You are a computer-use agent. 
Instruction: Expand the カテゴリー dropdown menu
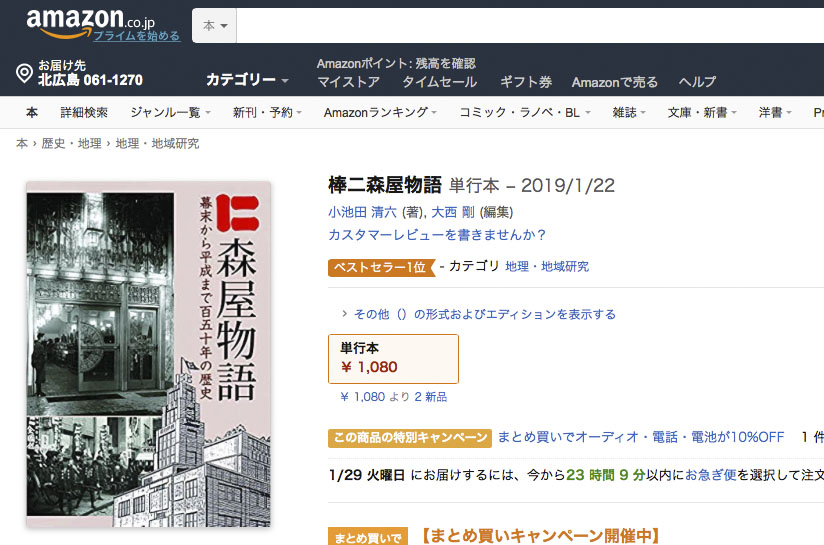pos(247,80)
